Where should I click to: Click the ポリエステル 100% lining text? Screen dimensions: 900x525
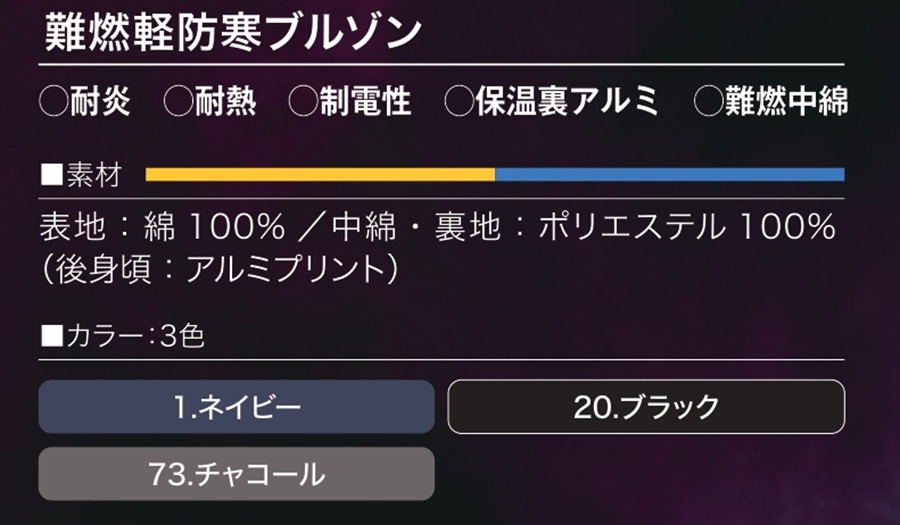click(x=686, y=229)
